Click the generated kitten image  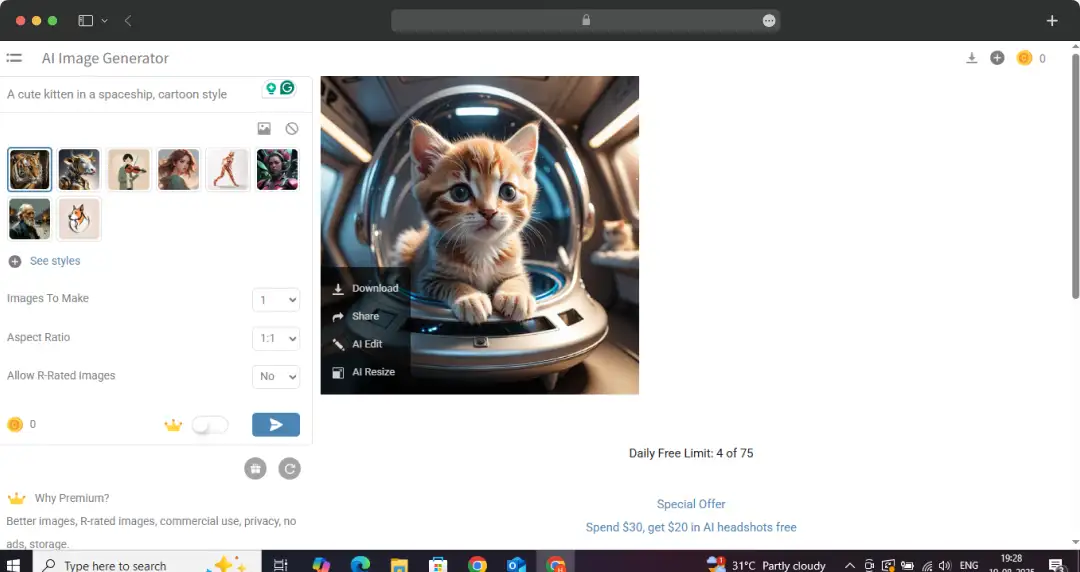click(x=479, y=235)
